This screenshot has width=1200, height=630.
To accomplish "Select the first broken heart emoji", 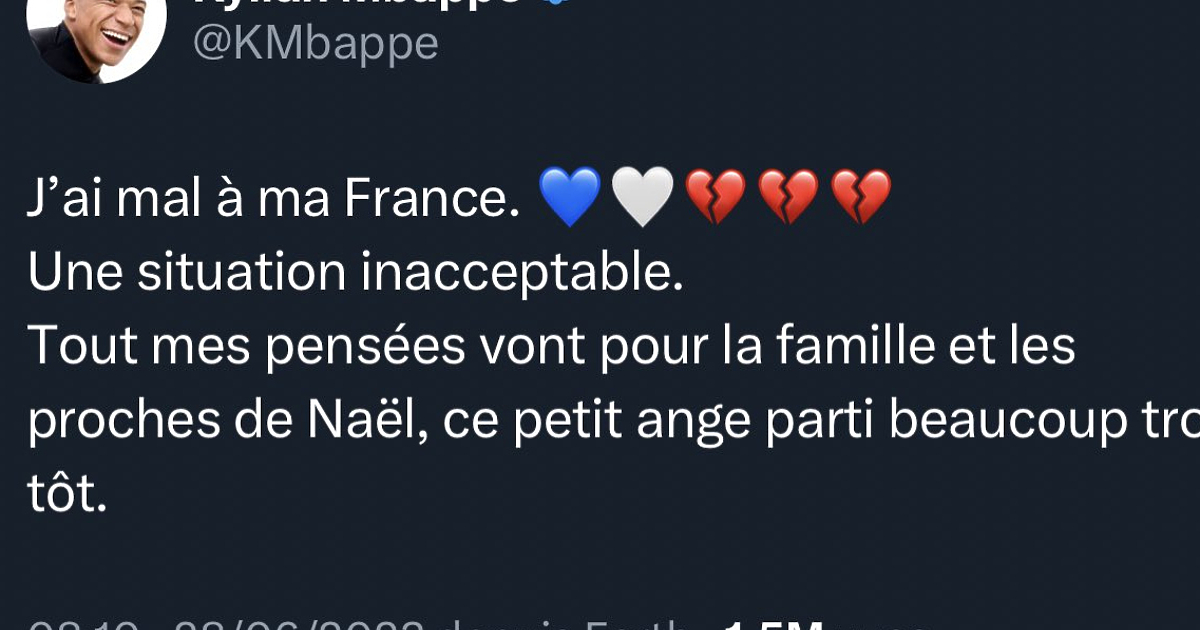I will (x=715, y=195).
